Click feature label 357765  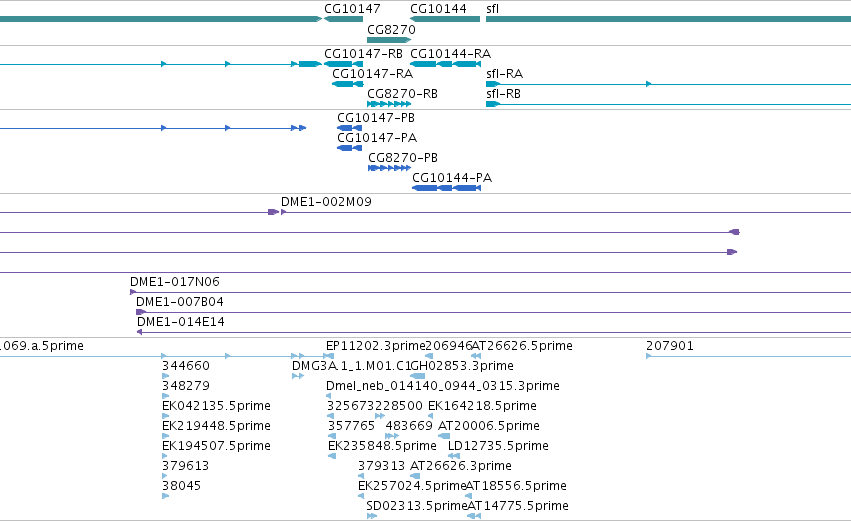click(x=351, y=426)
